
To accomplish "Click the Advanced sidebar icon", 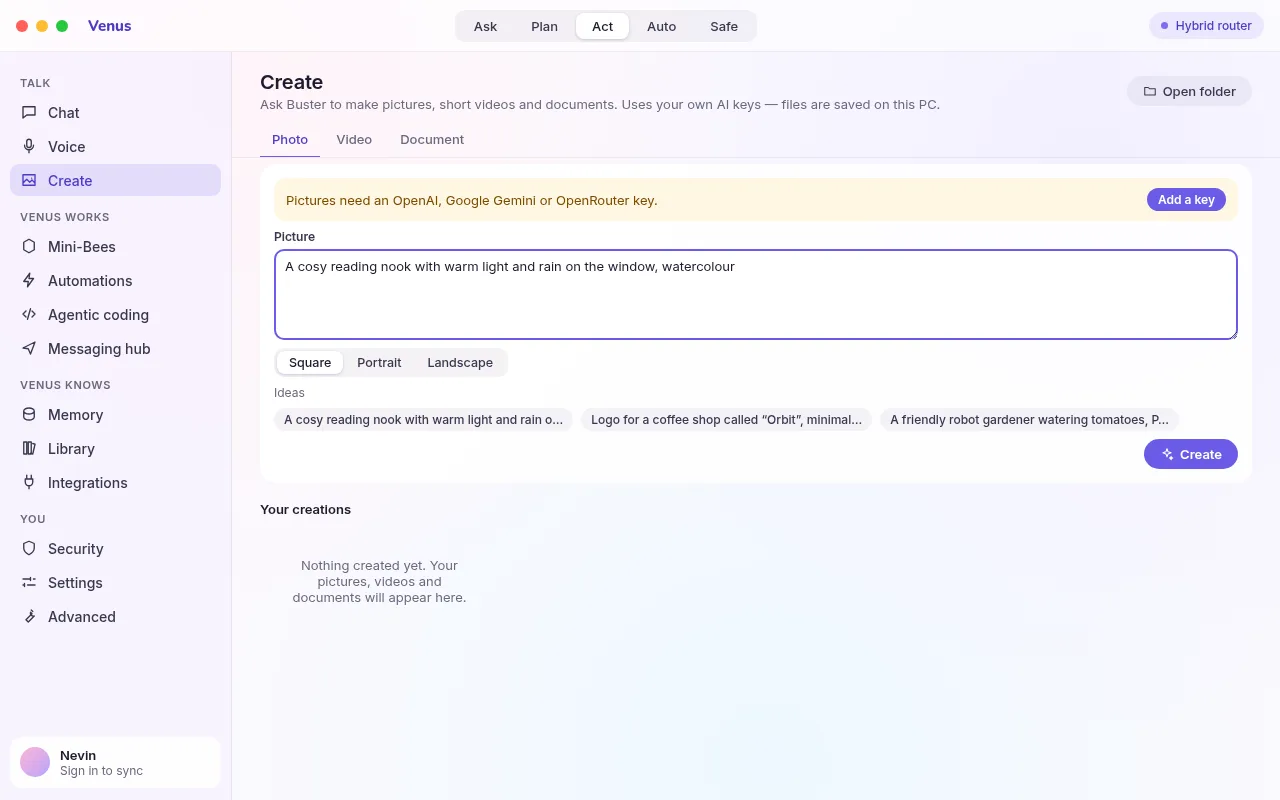I will coord(29,617).
